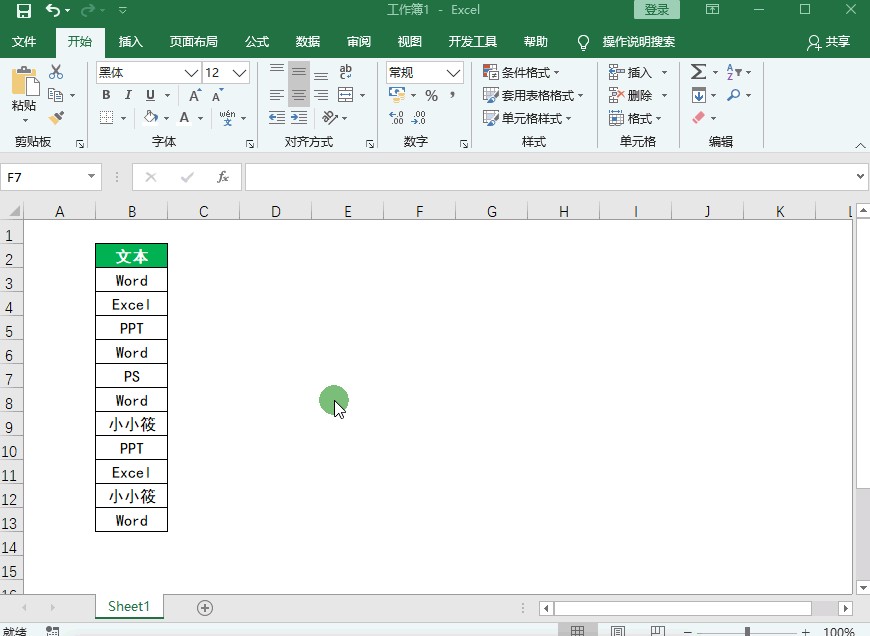Click the Wrap Text icon
The height and width of the screenshot is (636, 870).
point(346,72)
